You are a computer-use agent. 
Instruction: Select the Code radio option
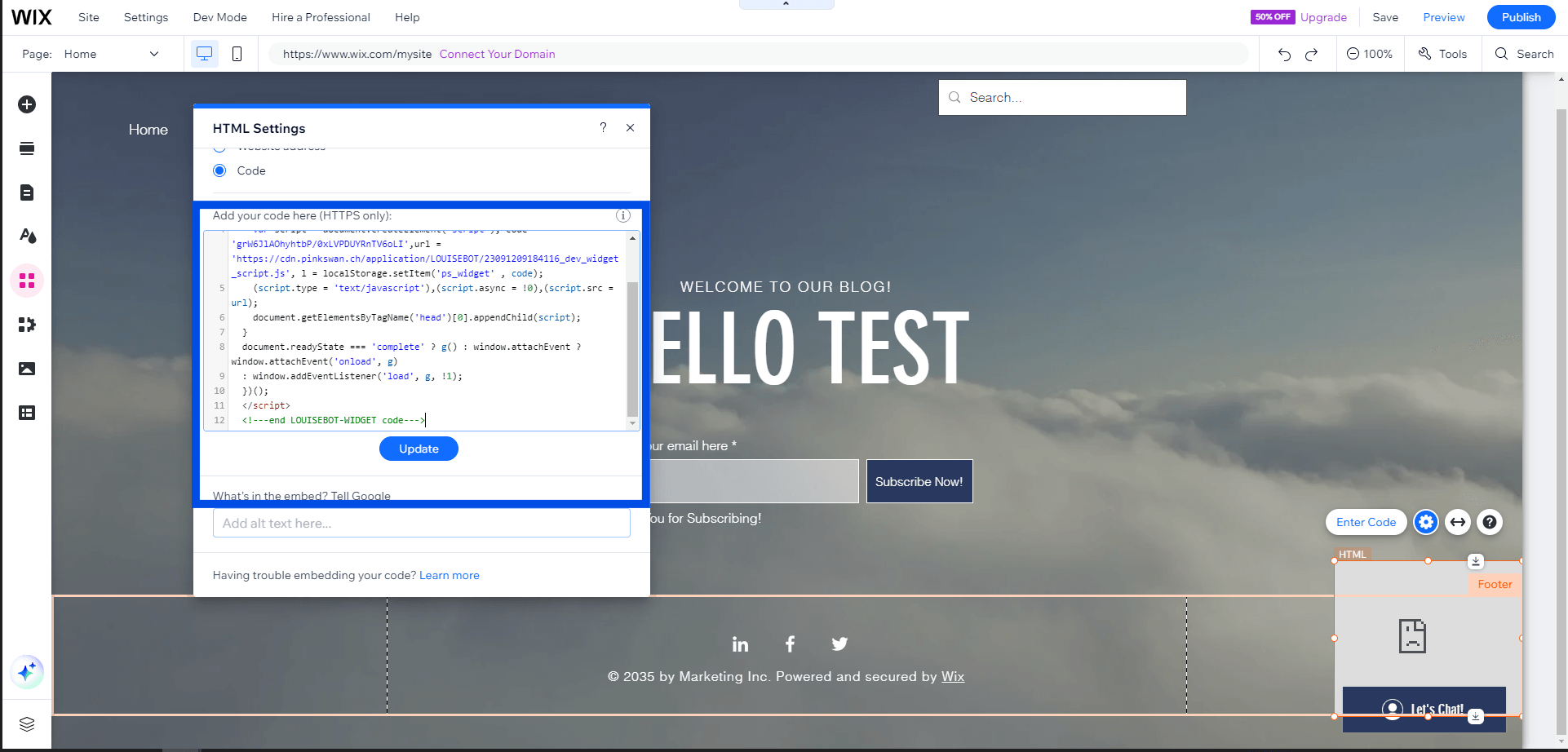point(219,170)
